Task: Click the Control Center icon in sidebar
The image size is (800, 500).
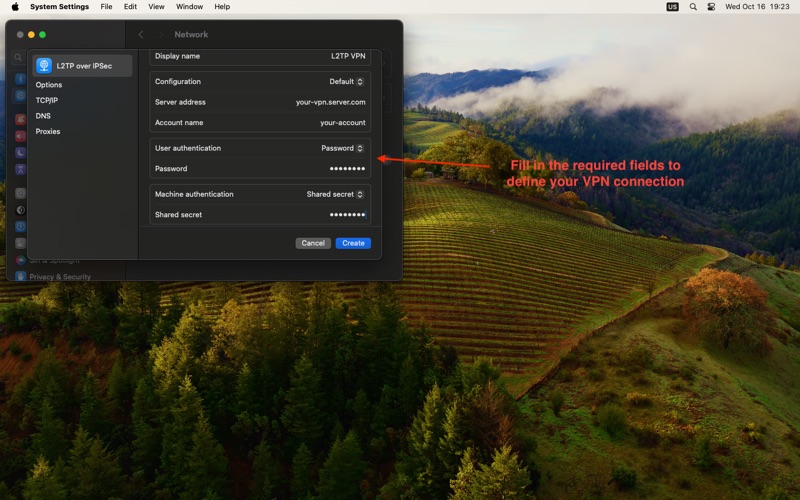Action: point(20,243)
